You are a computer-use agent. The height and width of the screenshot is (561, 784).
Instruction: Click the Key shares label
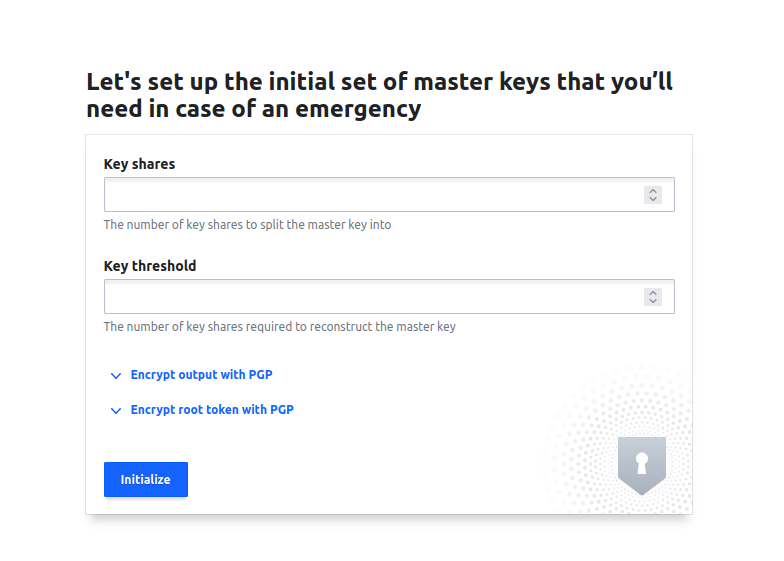coord(139,164)
